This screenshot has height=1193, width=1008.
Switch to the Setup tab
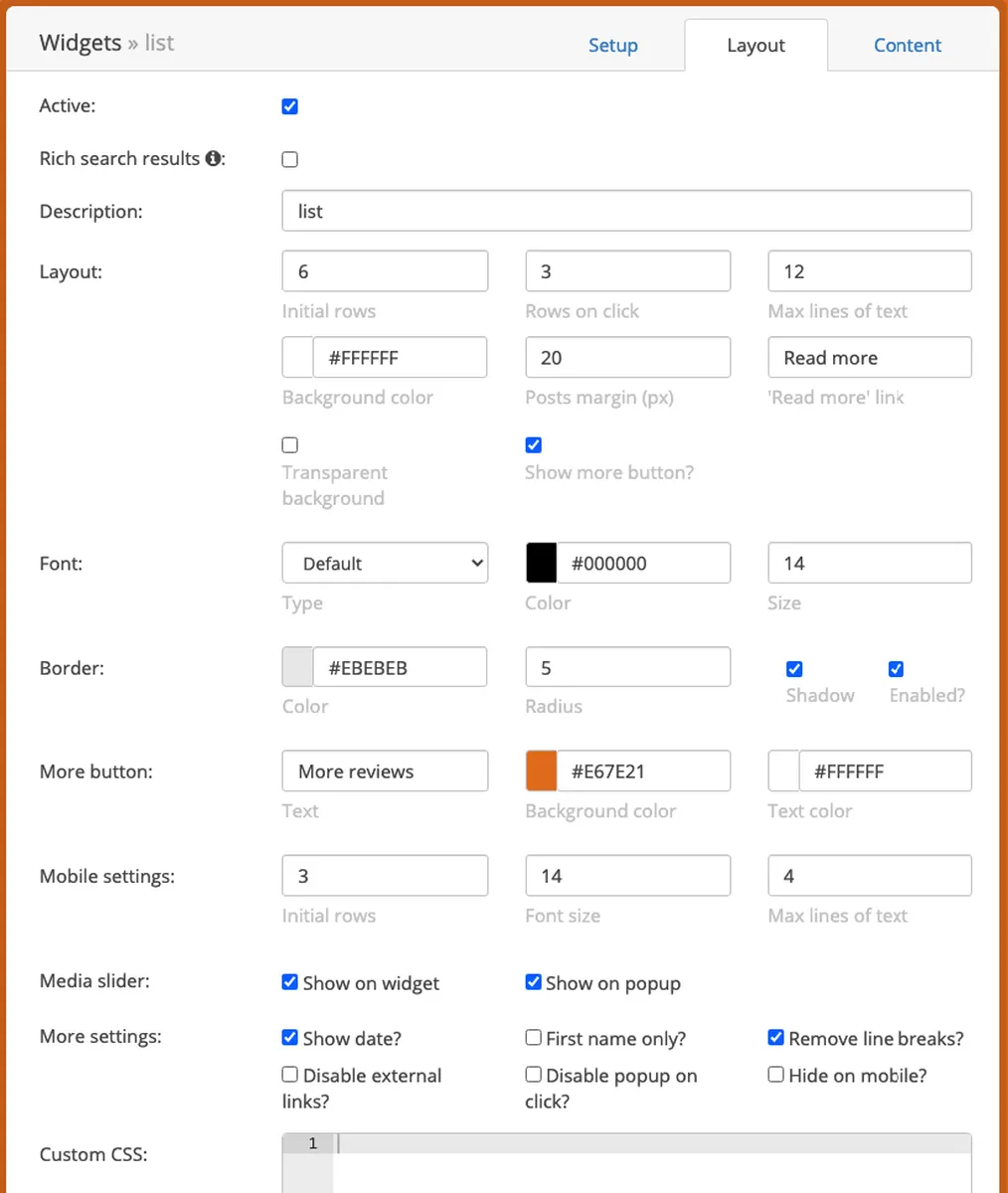coord(612,46)
